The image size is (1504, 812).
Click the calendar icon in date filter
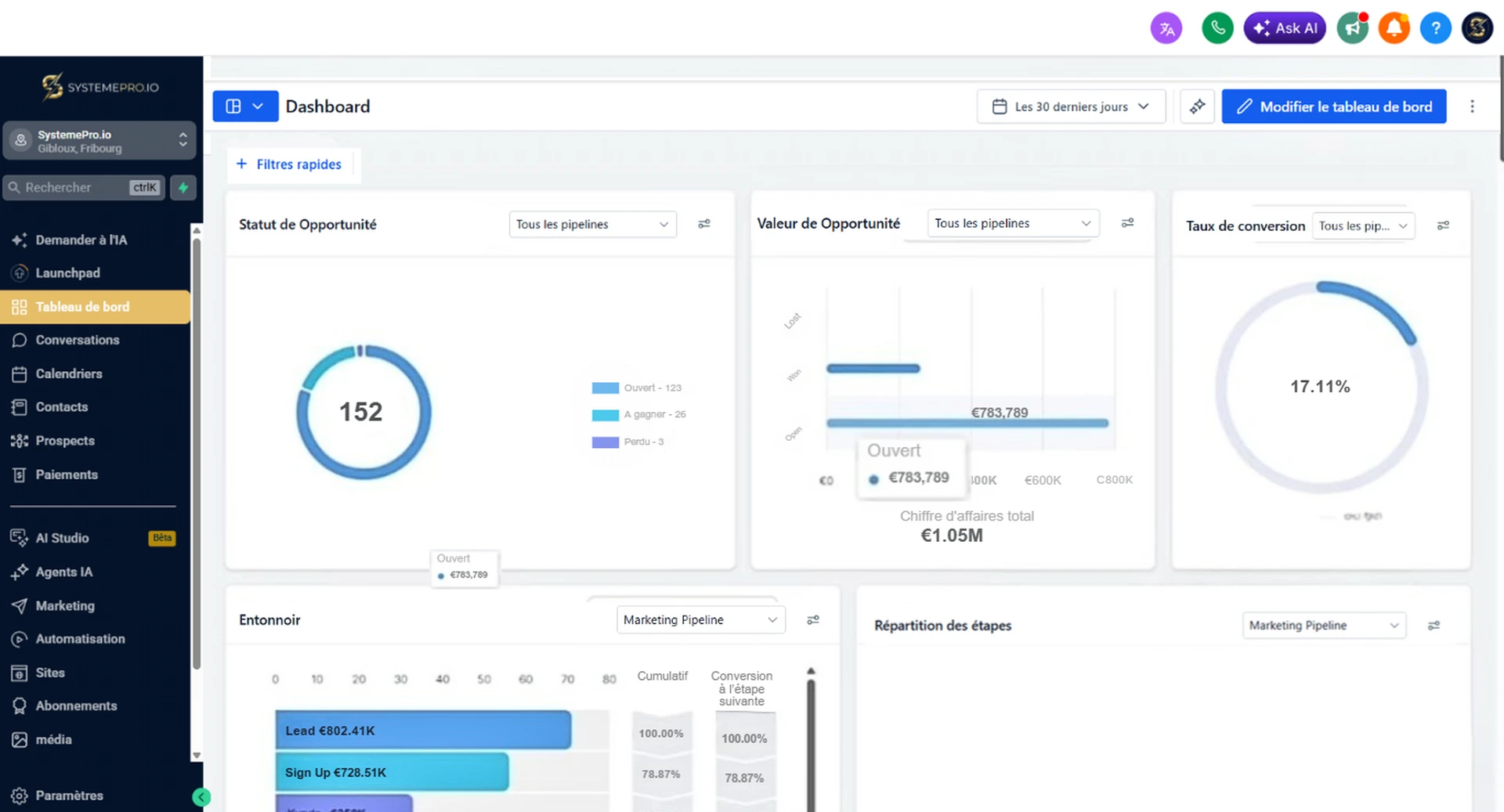pos(1000,106)
